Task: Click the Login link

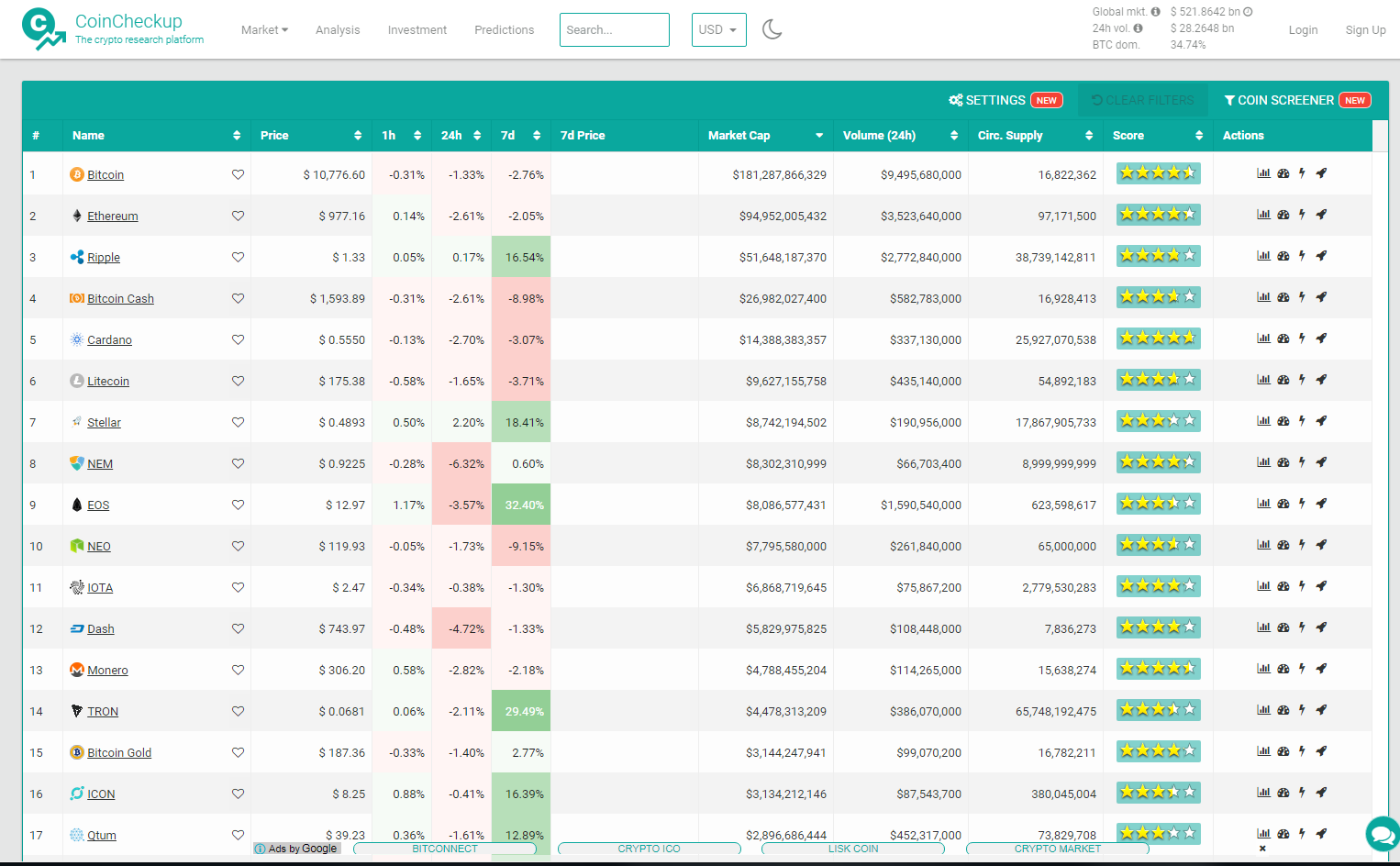Action: (1303, 29)
